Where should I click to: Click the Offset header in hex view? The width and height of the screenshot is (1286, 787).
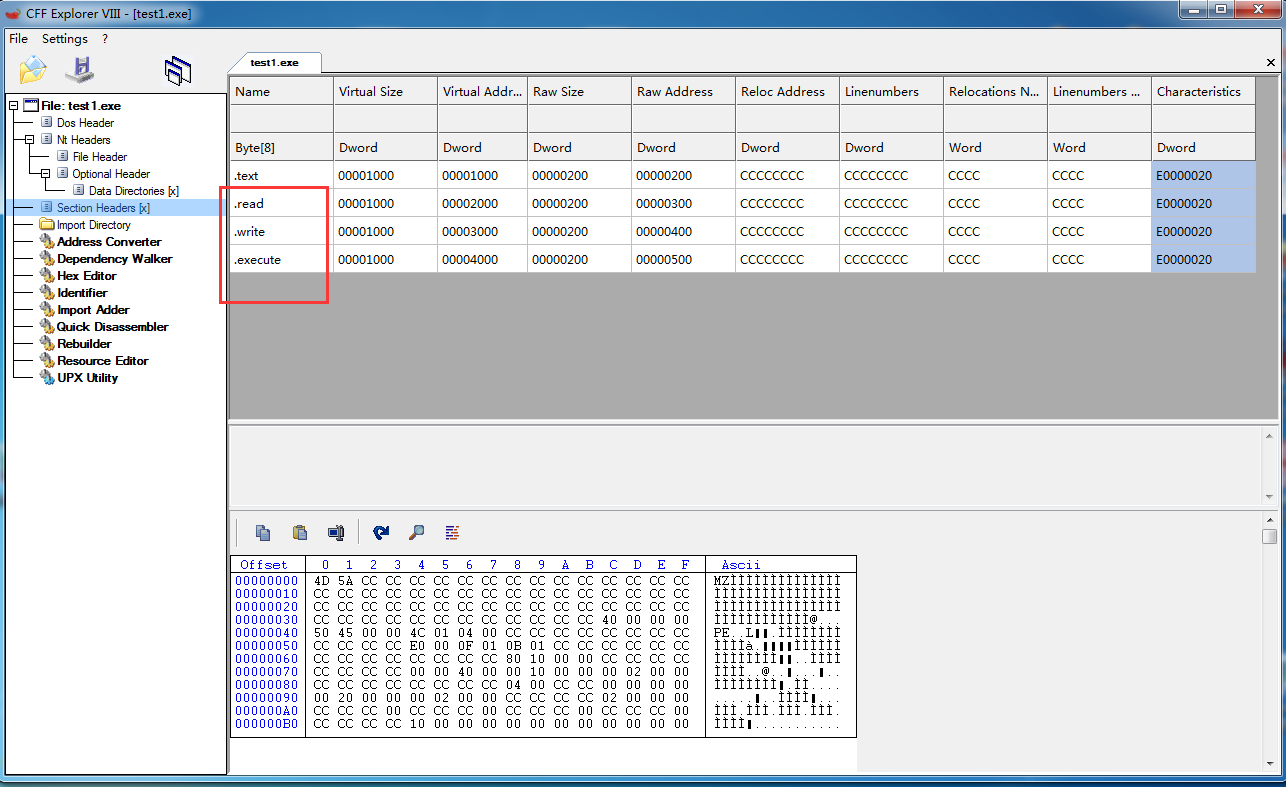(x=264, y=565)
